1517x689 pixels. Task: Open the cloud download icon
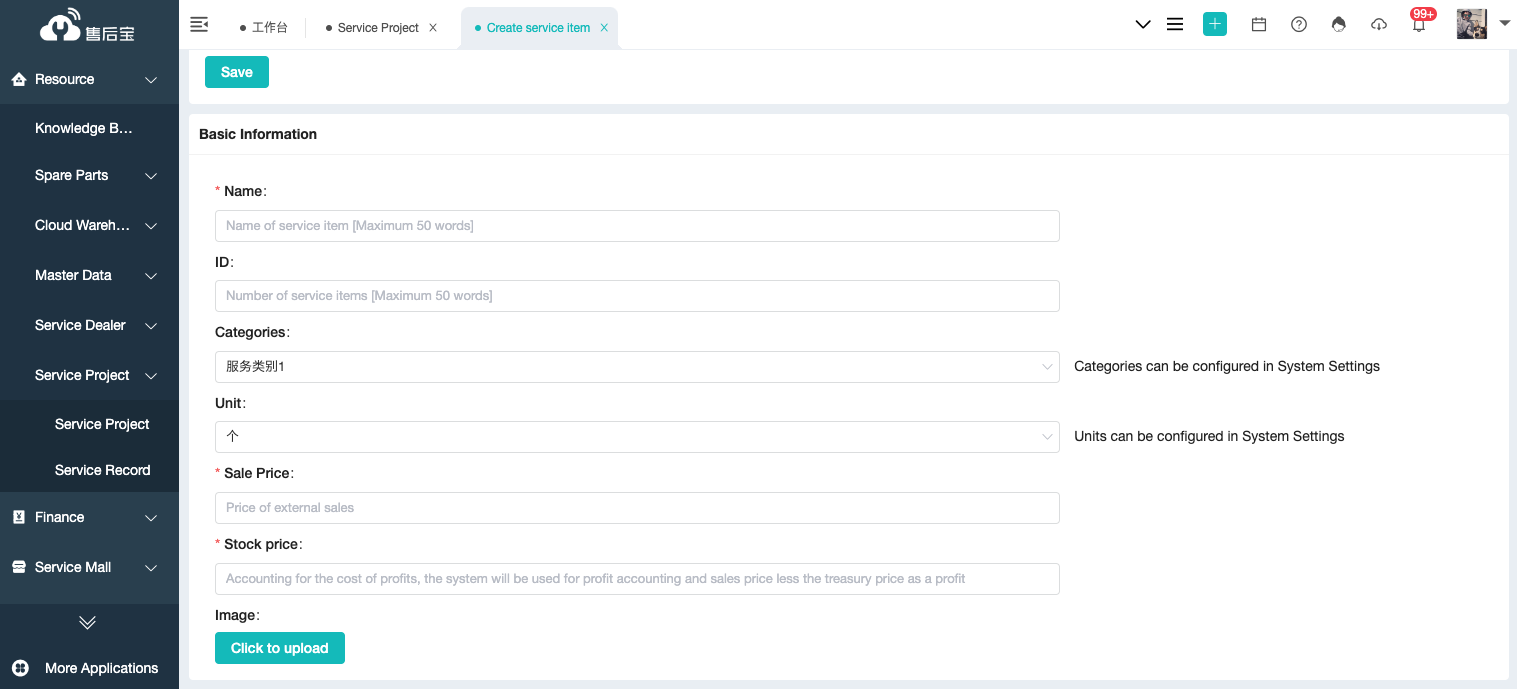1379,25
